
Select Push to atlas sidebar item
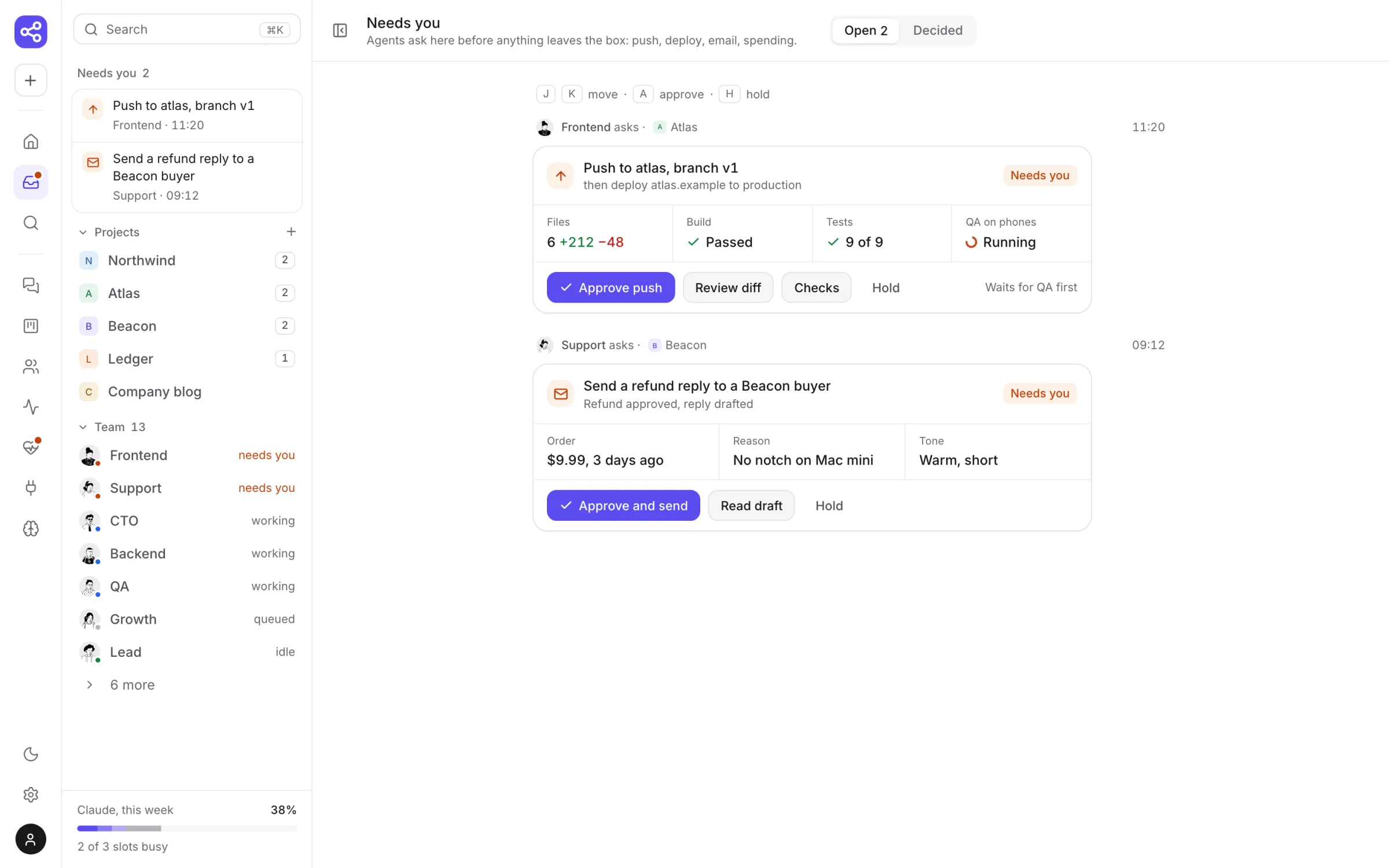click(187, 115)
